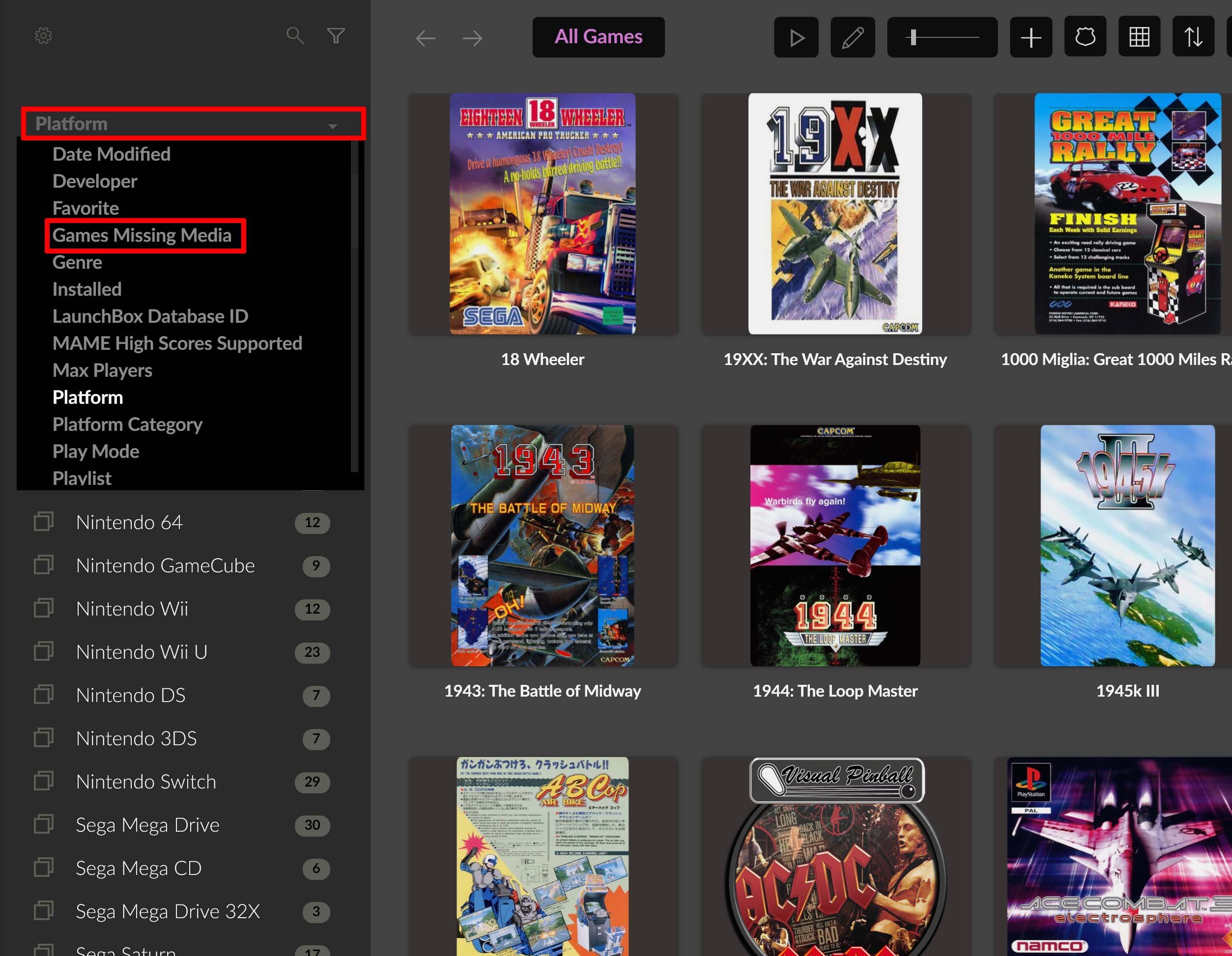This screenshot has width=1232, height=956.
Task: Click Nintendo 64 platform icon
Action: [43, 522]
